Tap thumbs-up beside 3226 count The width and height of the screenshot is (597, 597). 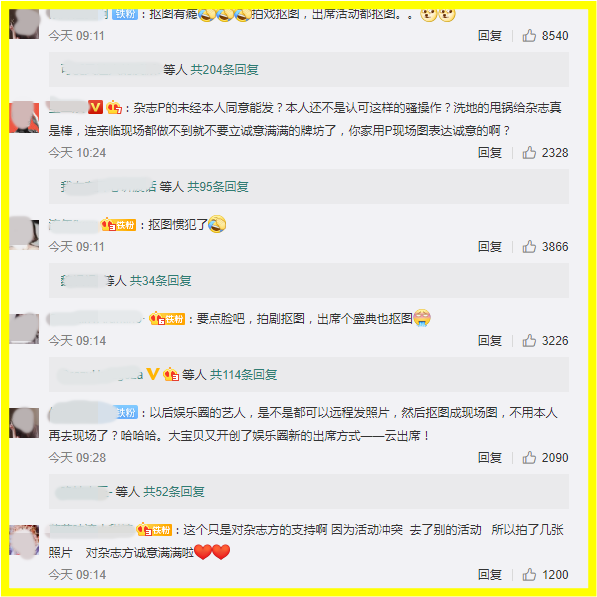529,340
